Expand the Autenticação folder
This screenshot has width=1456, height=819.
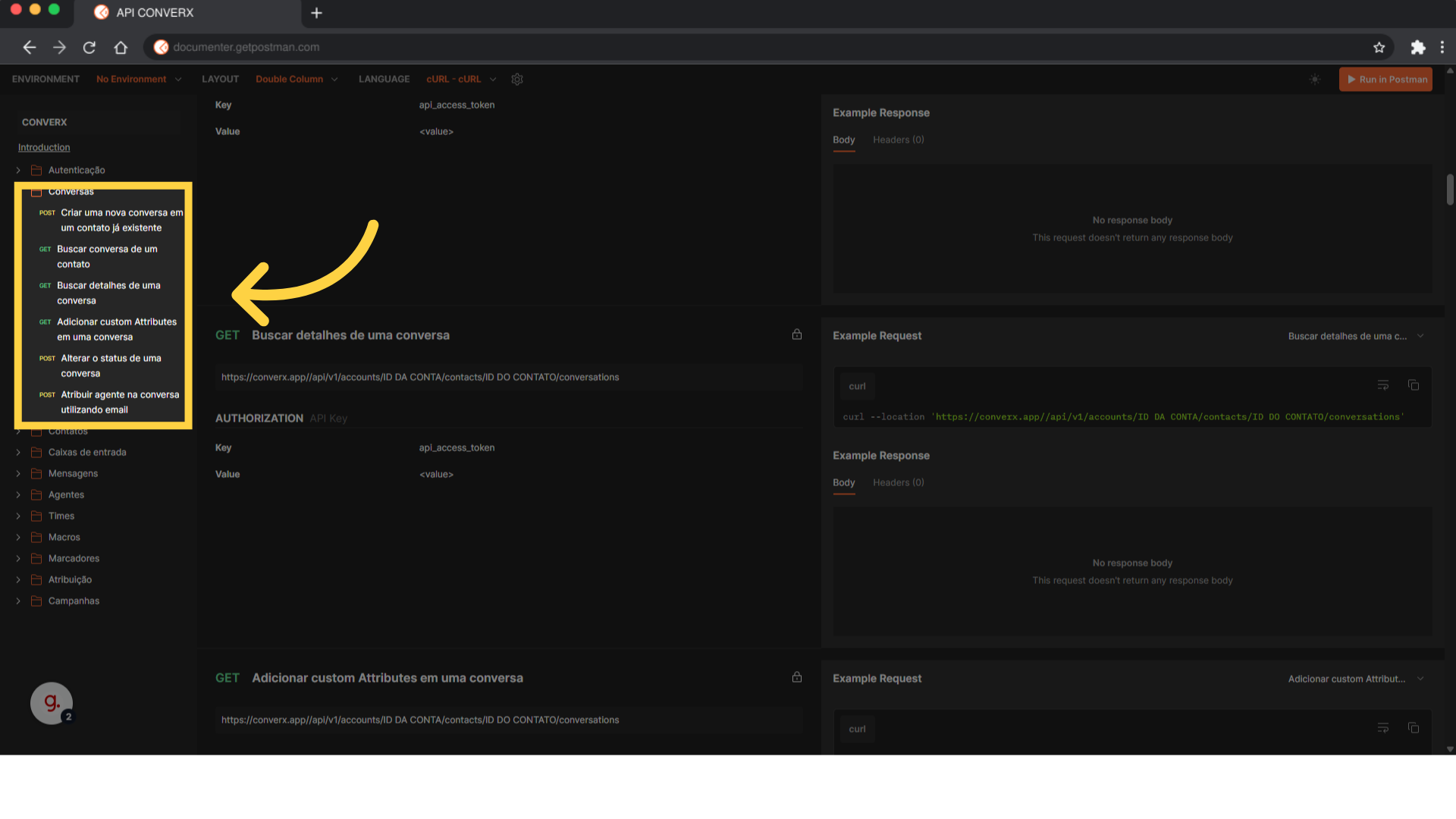pos(18,170)
